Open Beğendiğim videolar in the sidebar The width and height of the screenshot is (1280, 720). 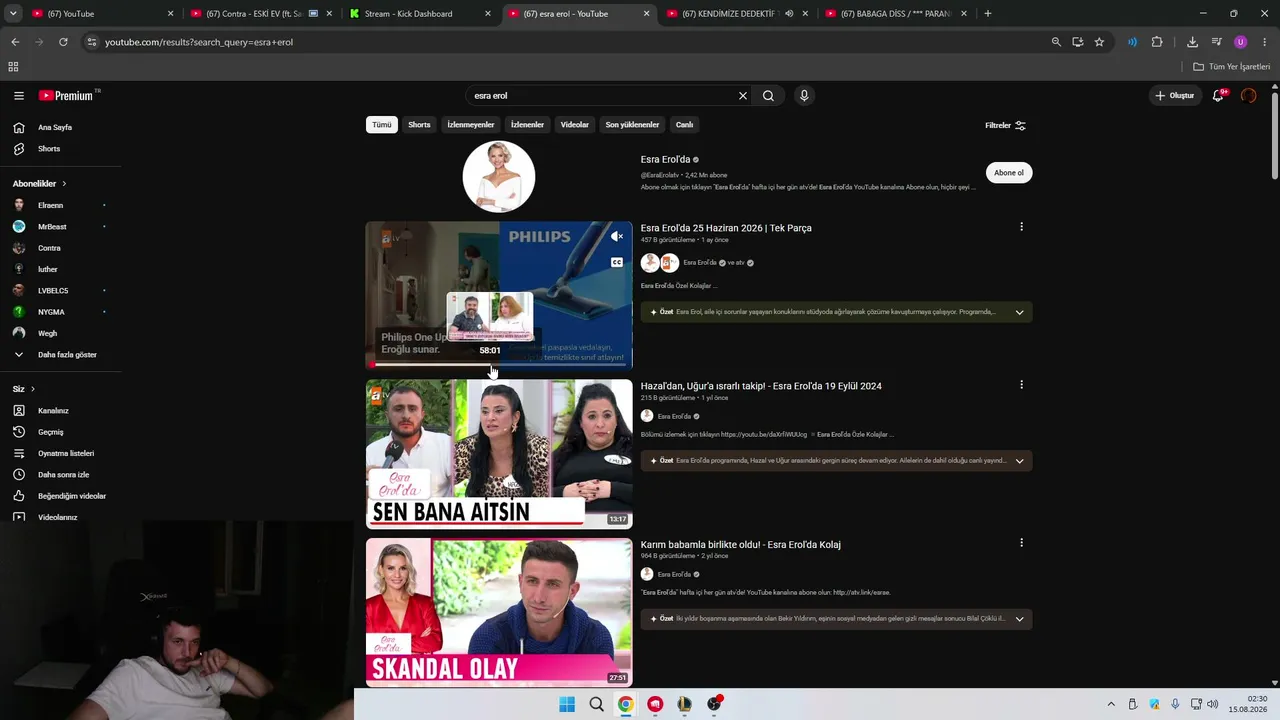(60, 496)
